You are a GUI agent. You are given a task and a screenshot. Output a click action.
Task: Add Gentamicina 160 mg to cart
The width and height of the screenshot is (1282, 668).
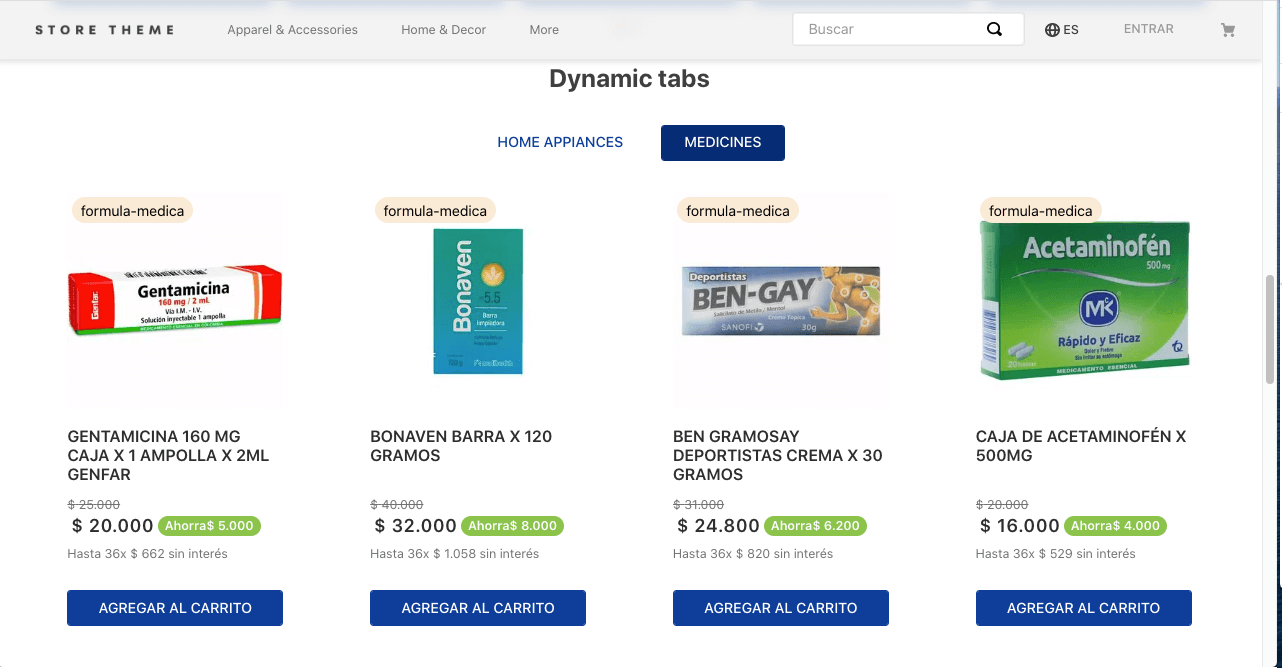(x=175, y=608)
